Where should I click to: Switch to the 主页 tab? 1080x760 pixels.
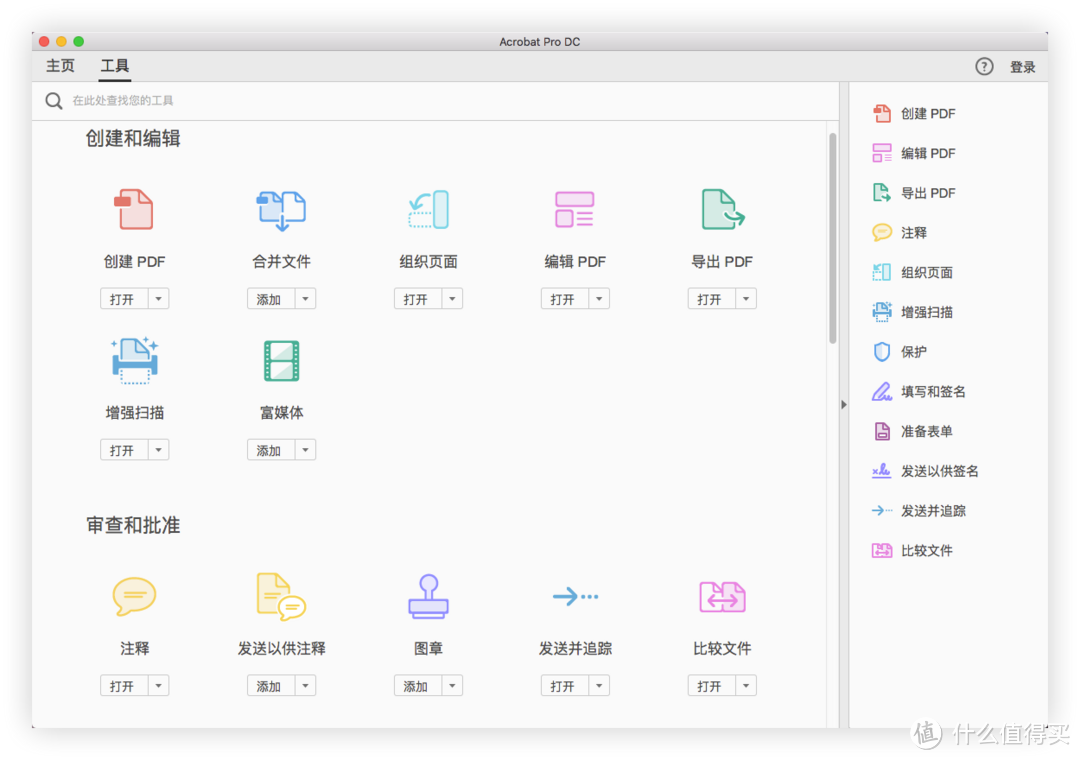60,66
